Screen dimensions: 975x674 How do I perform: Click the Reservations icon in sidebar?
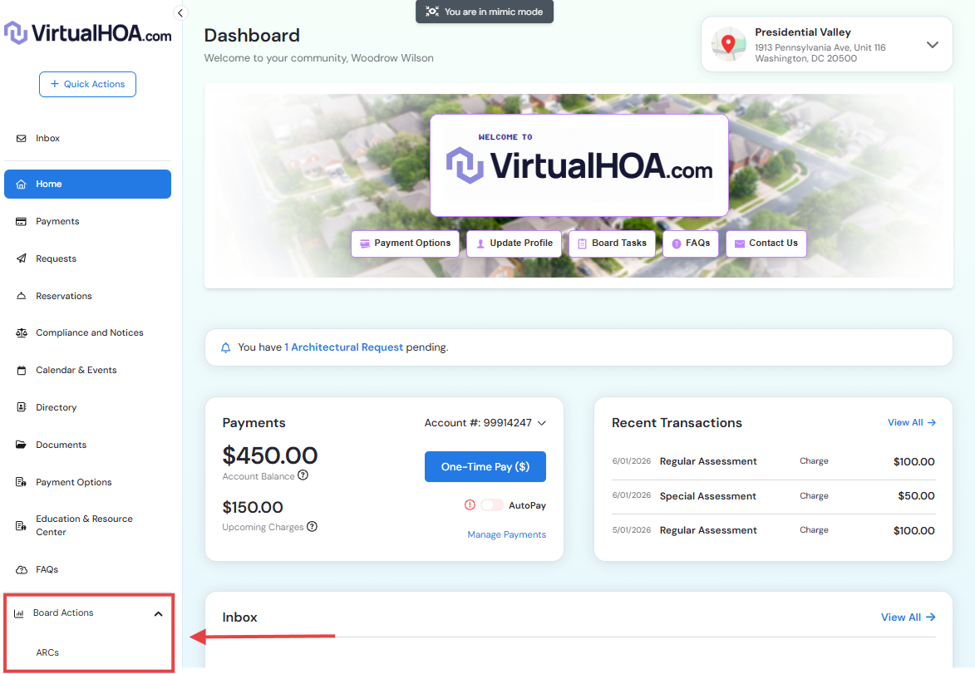[21, 296]
